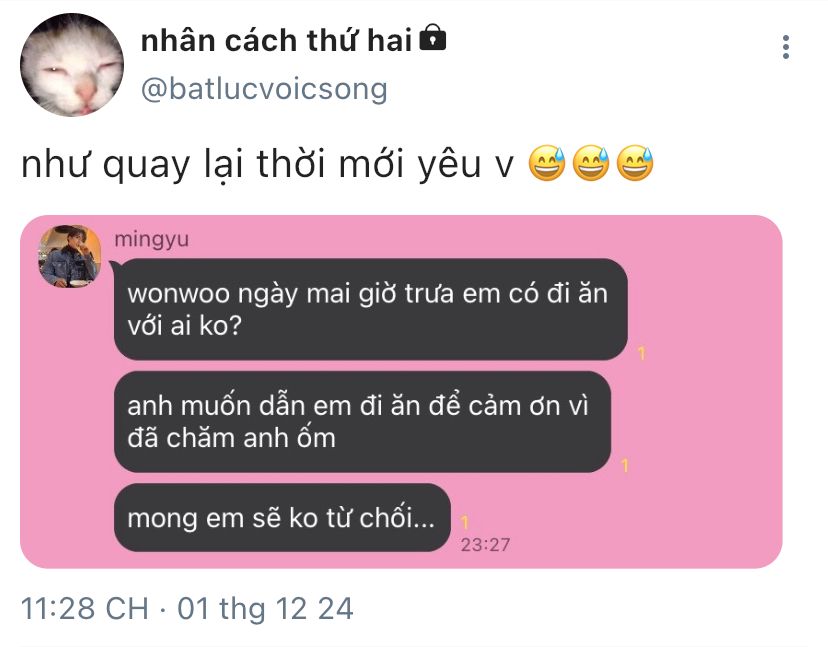The width and height of the screenshot is (828, 647).
Task: Open mingyu's avatar in the chat image
Action: pos(69,256)
